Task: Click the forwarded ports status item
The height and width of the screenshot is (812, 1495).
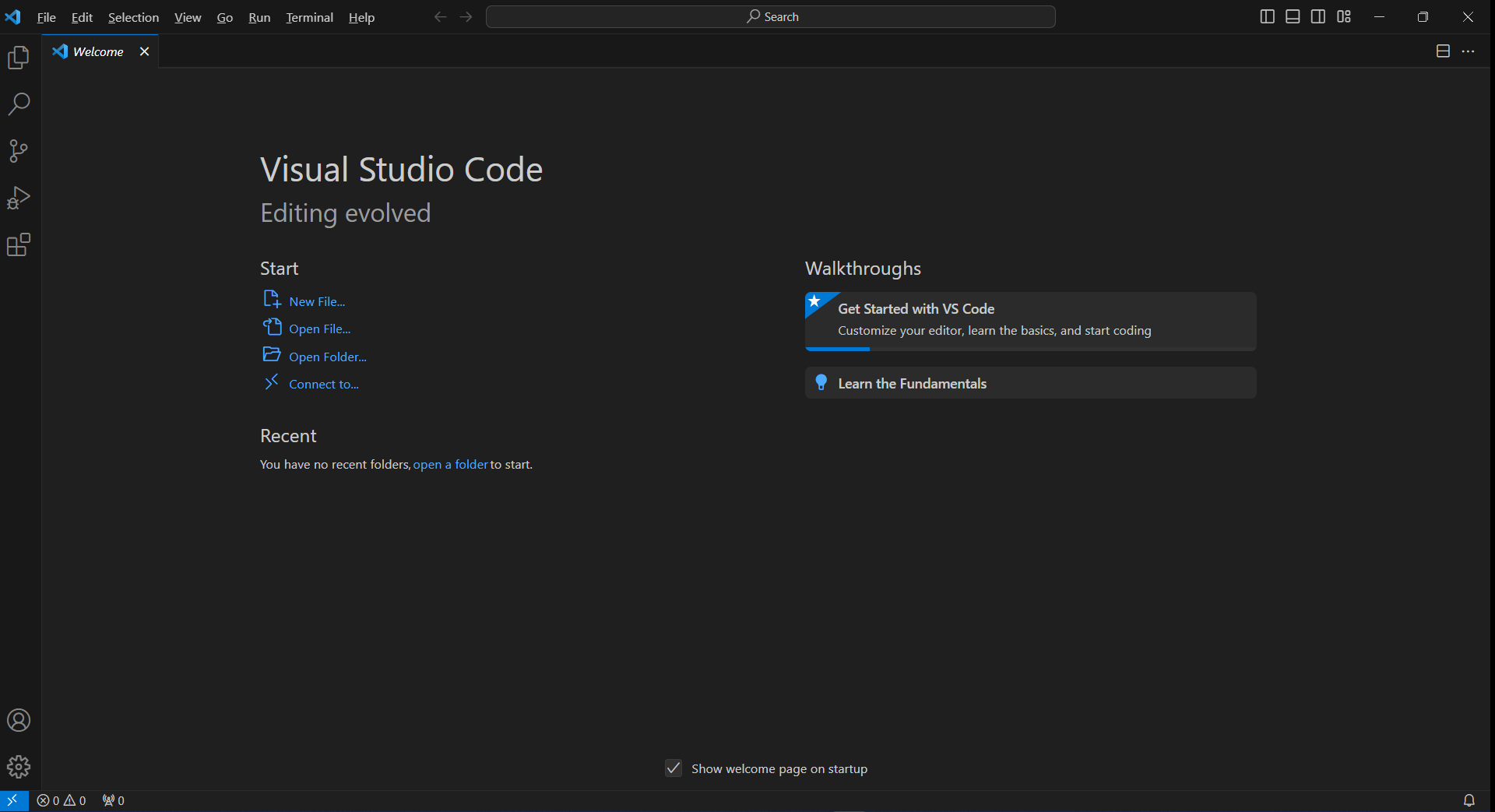Action: 114,800
